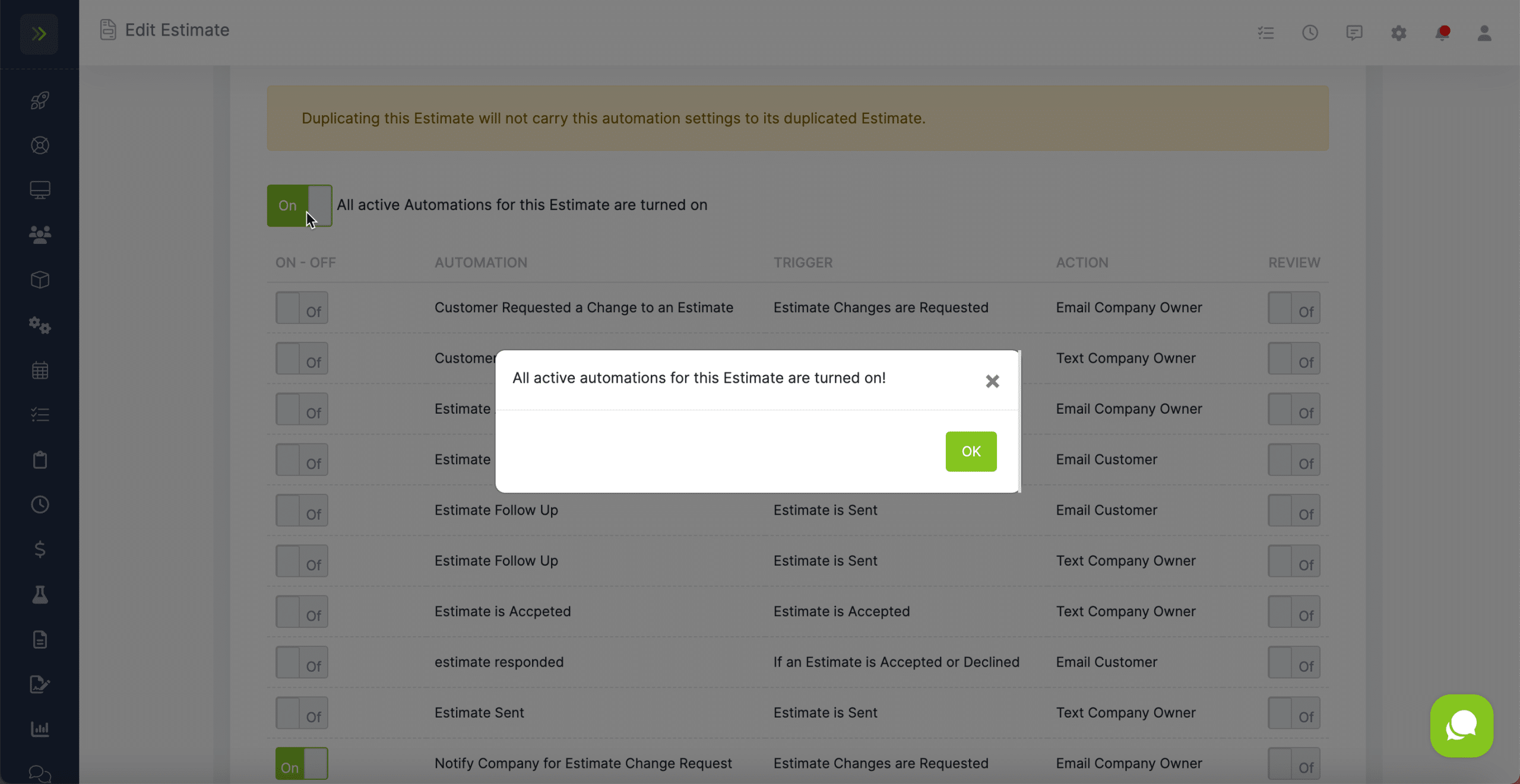The height and width of the screenshot is (784, 1520).
Task: Toggle the master All active Automations switch
Action: point(299,205)
